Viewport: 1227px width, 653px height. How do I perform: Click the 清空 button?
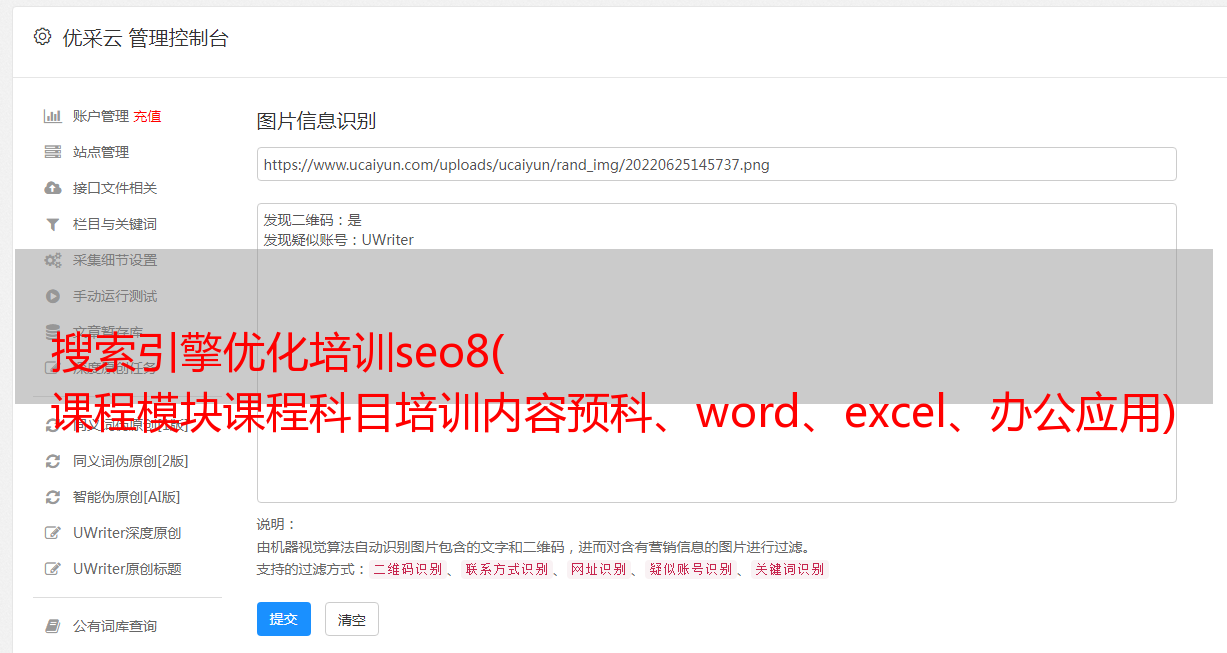tap(352, 619)
